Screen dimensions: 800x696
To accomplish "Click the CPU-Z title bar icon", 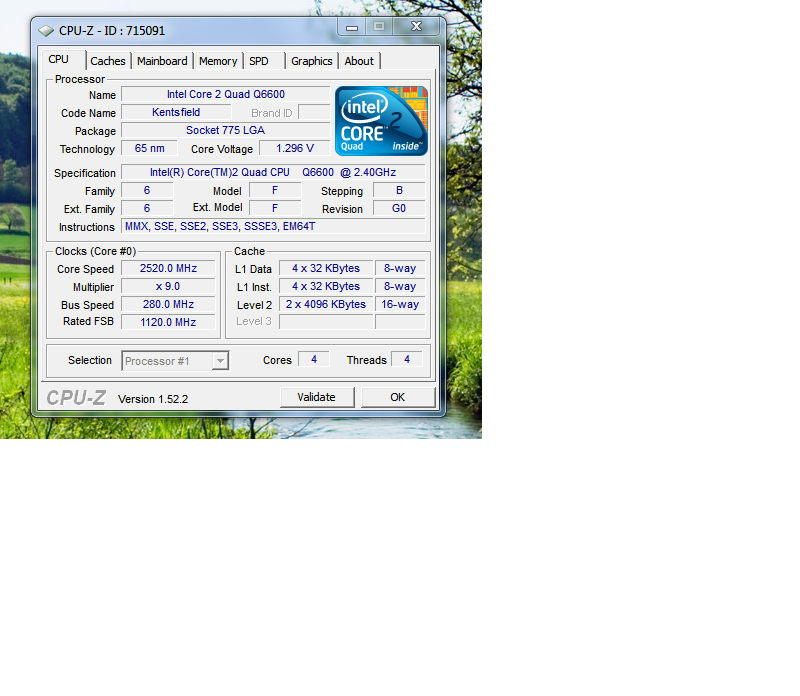I will (46, 31).
